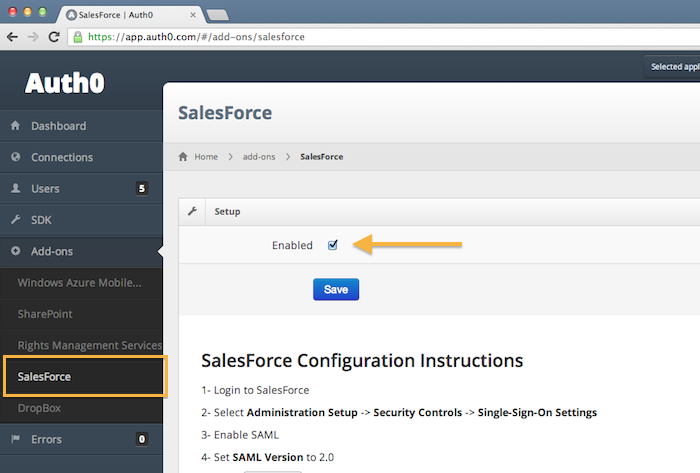Click the SalesForce page heading
This screenshot has height=473, width=700.
[x=225, y=112]
